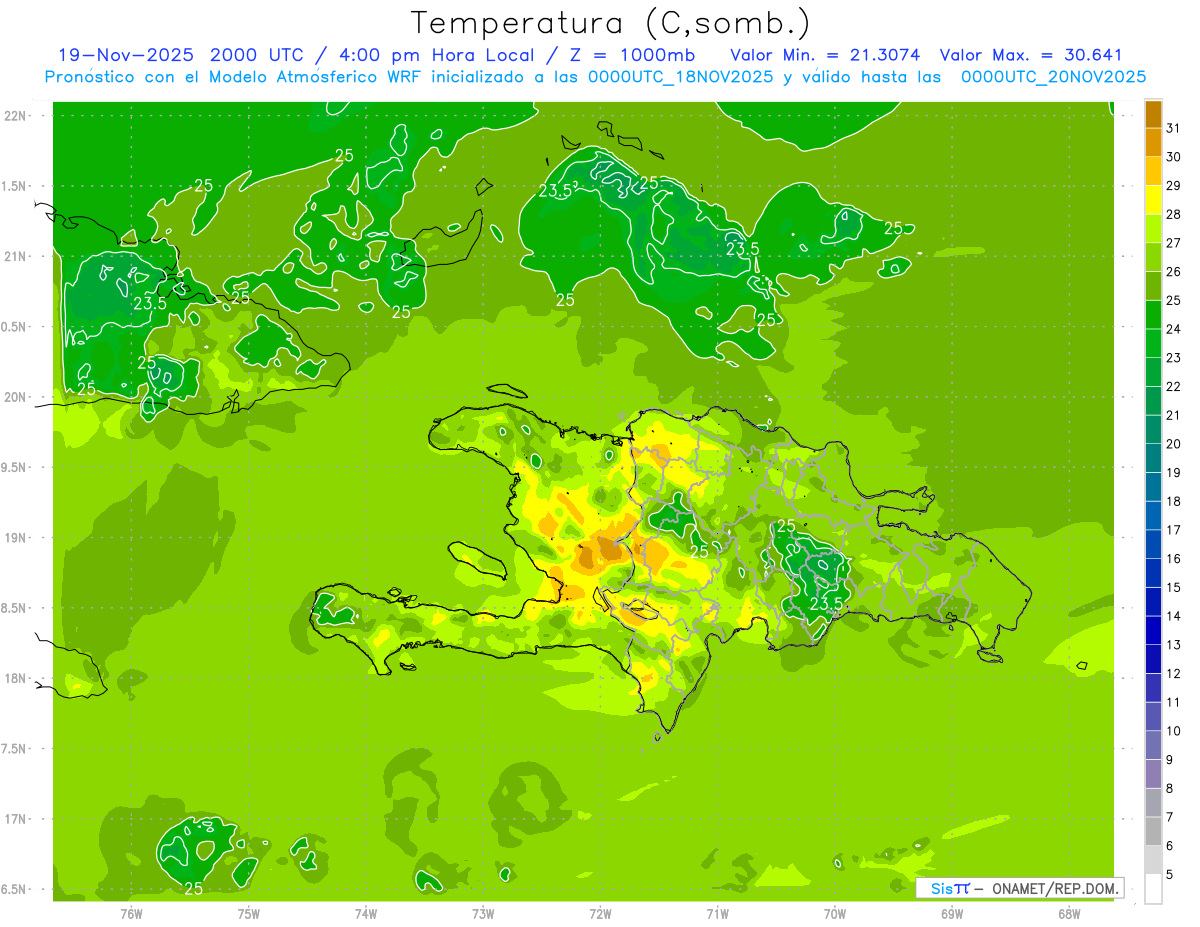Viewport: 1200px width, 927px height.
Task: Click the "Valor Max. = 30.641" text
Action: [1031, 55]
